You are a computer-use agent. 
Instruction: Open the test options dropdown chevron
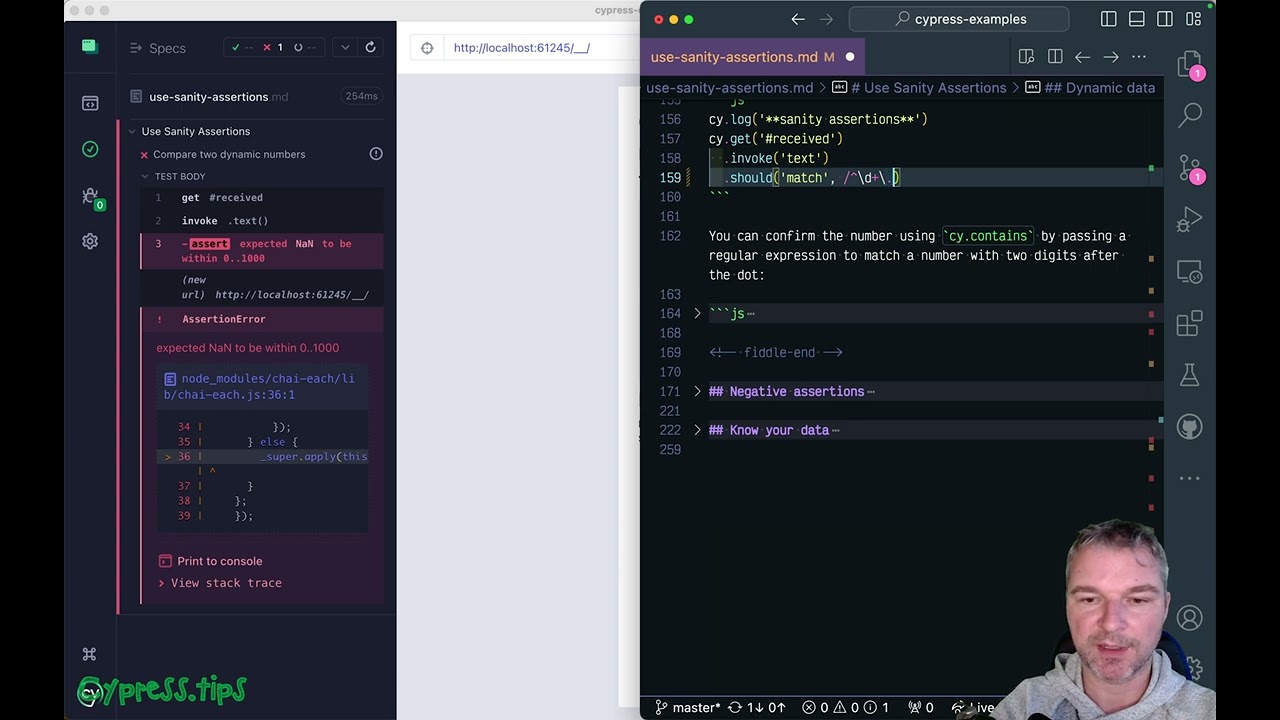coord(345,47)
